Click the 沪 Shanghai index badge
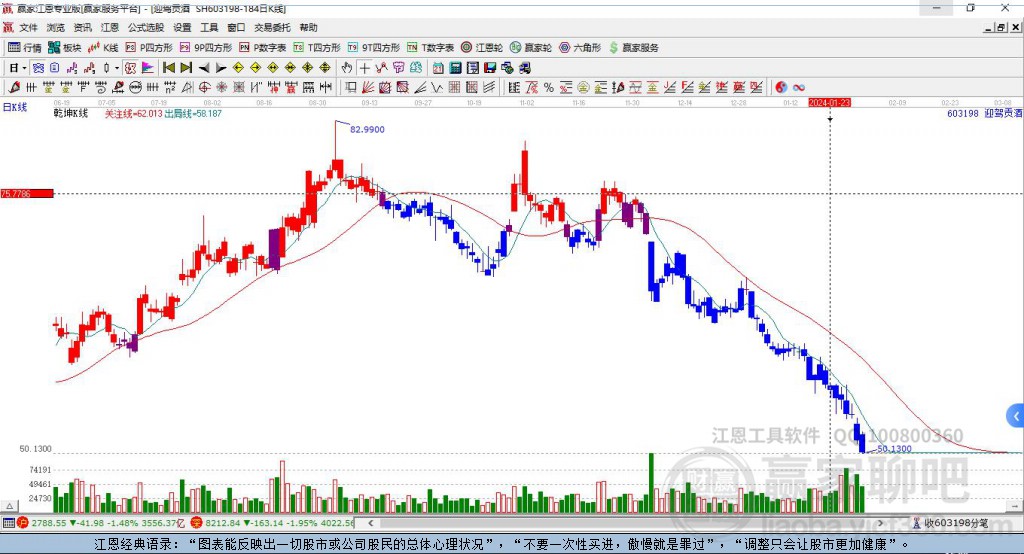The height and width of the screenshot is (554, 1024). pos(23,523)
